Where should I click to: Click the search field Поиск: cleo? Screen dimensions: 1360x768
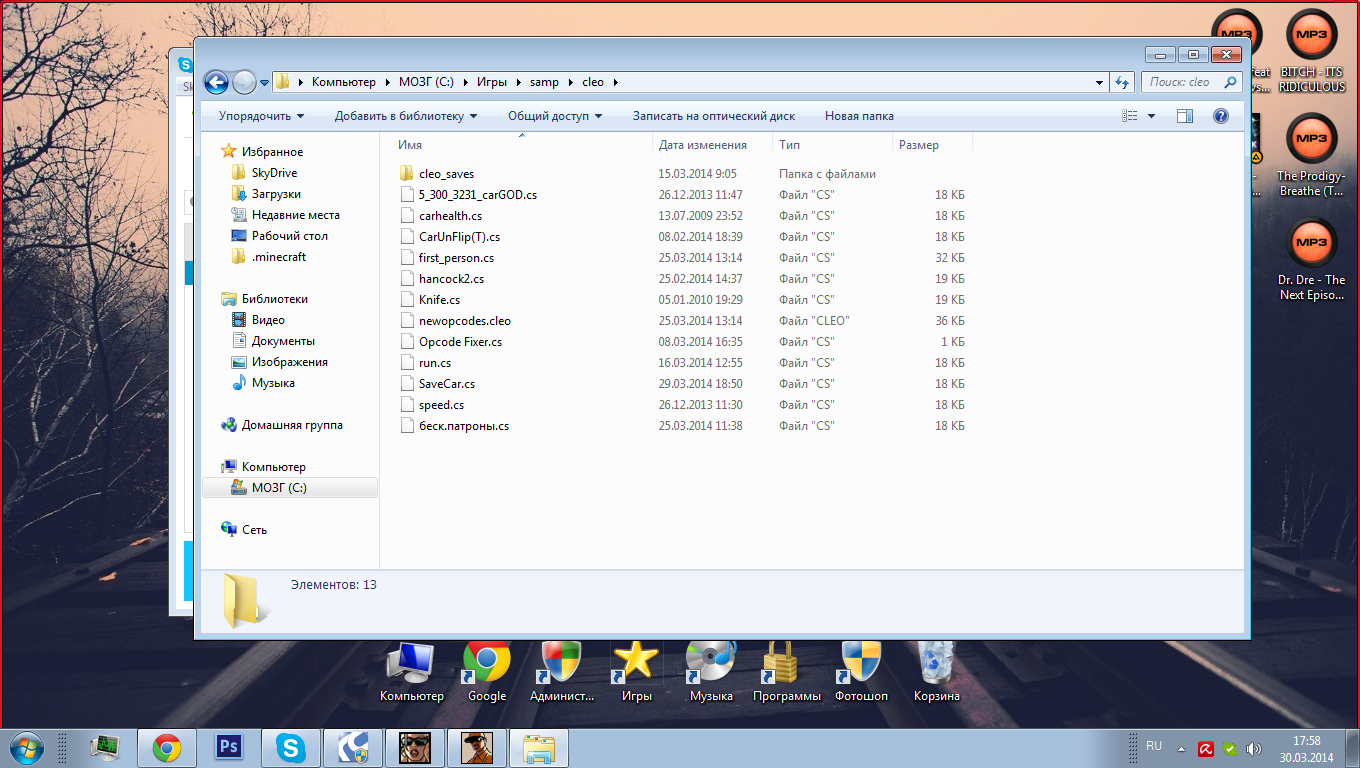click(1185, 82)
